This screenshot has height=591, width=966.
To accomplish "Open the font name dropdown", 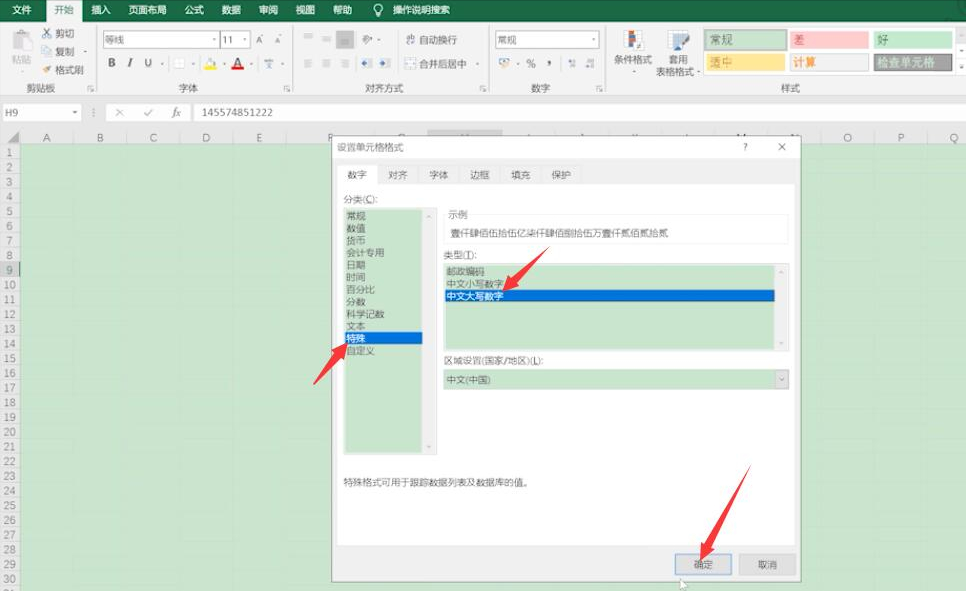I will [x=214, y=39].
